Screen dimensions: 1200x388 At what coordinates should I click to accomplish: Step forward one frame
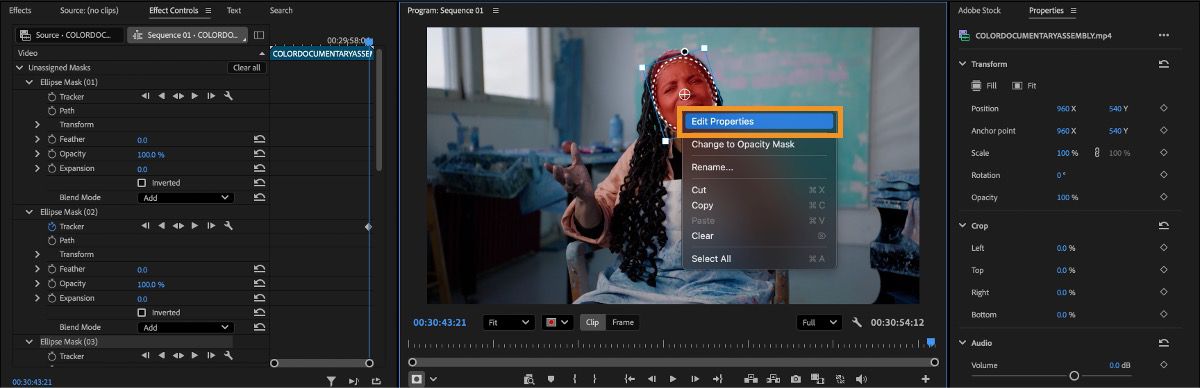pos(695,379)
